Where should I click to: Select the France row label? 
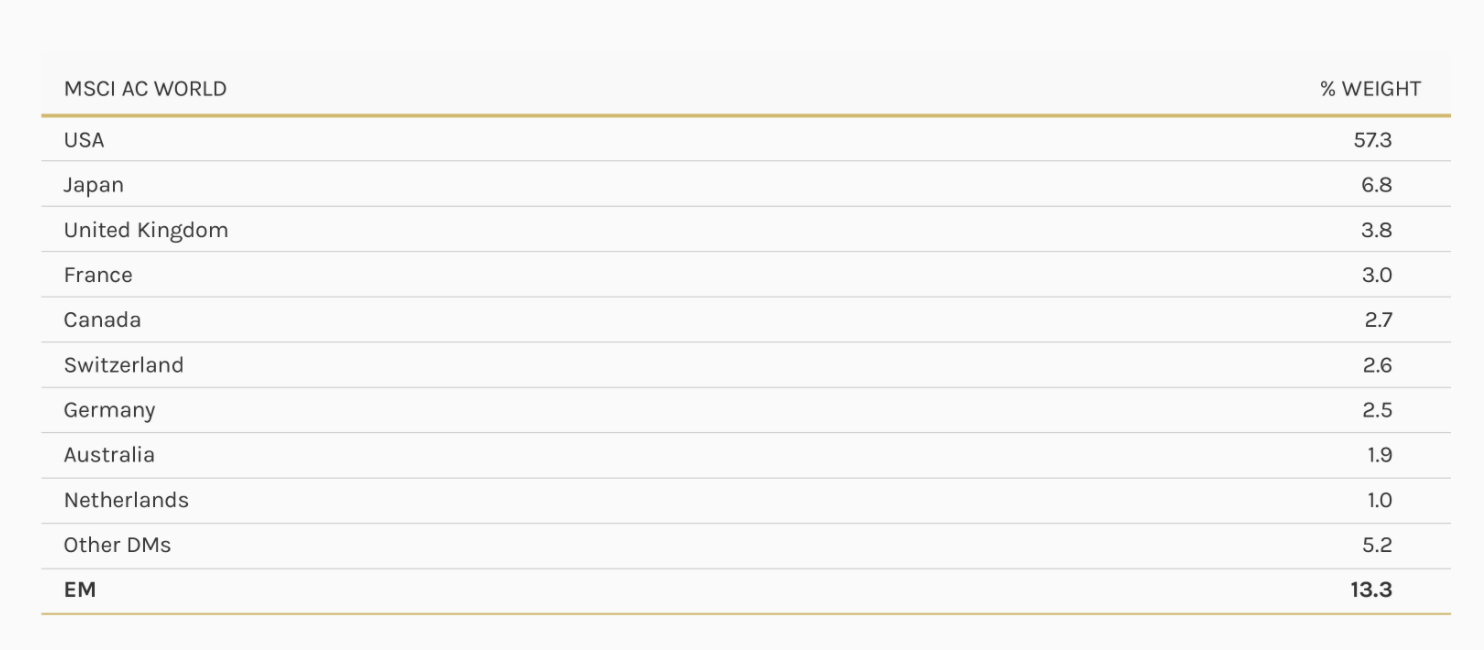(98, 275)
